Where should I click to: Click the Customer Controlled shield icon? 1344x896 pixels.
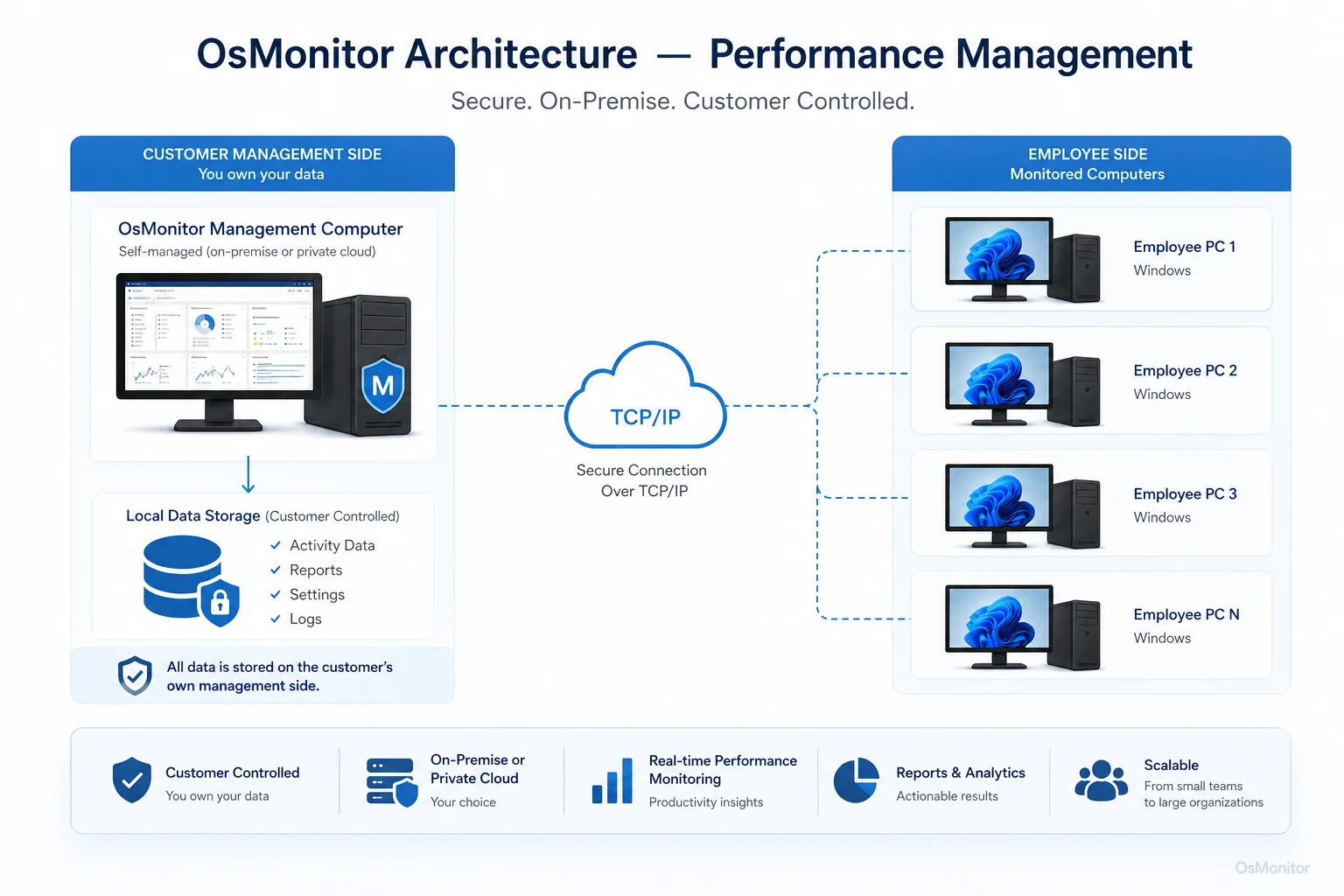(x=132, y=780)
